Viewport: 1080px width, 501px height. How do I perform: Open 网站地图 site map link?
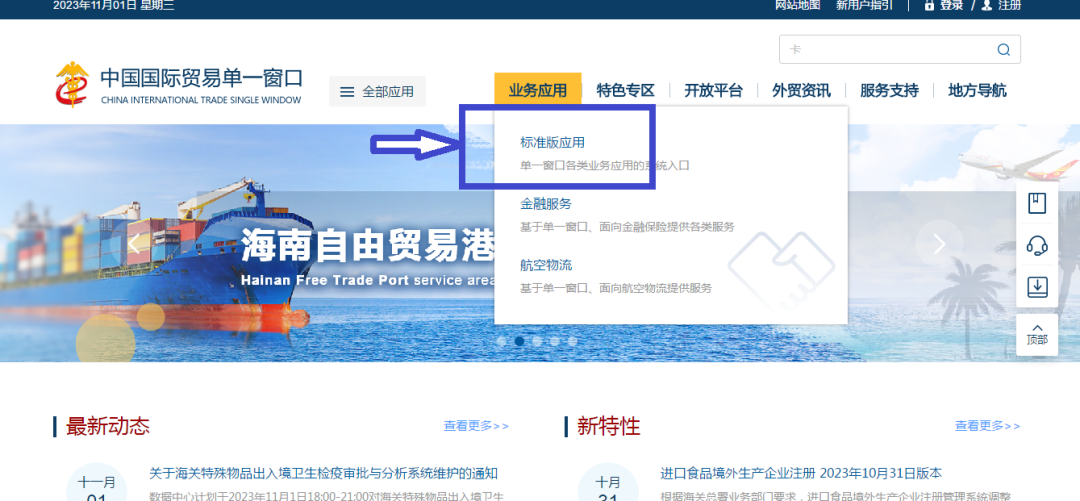(x=798, y=6)
